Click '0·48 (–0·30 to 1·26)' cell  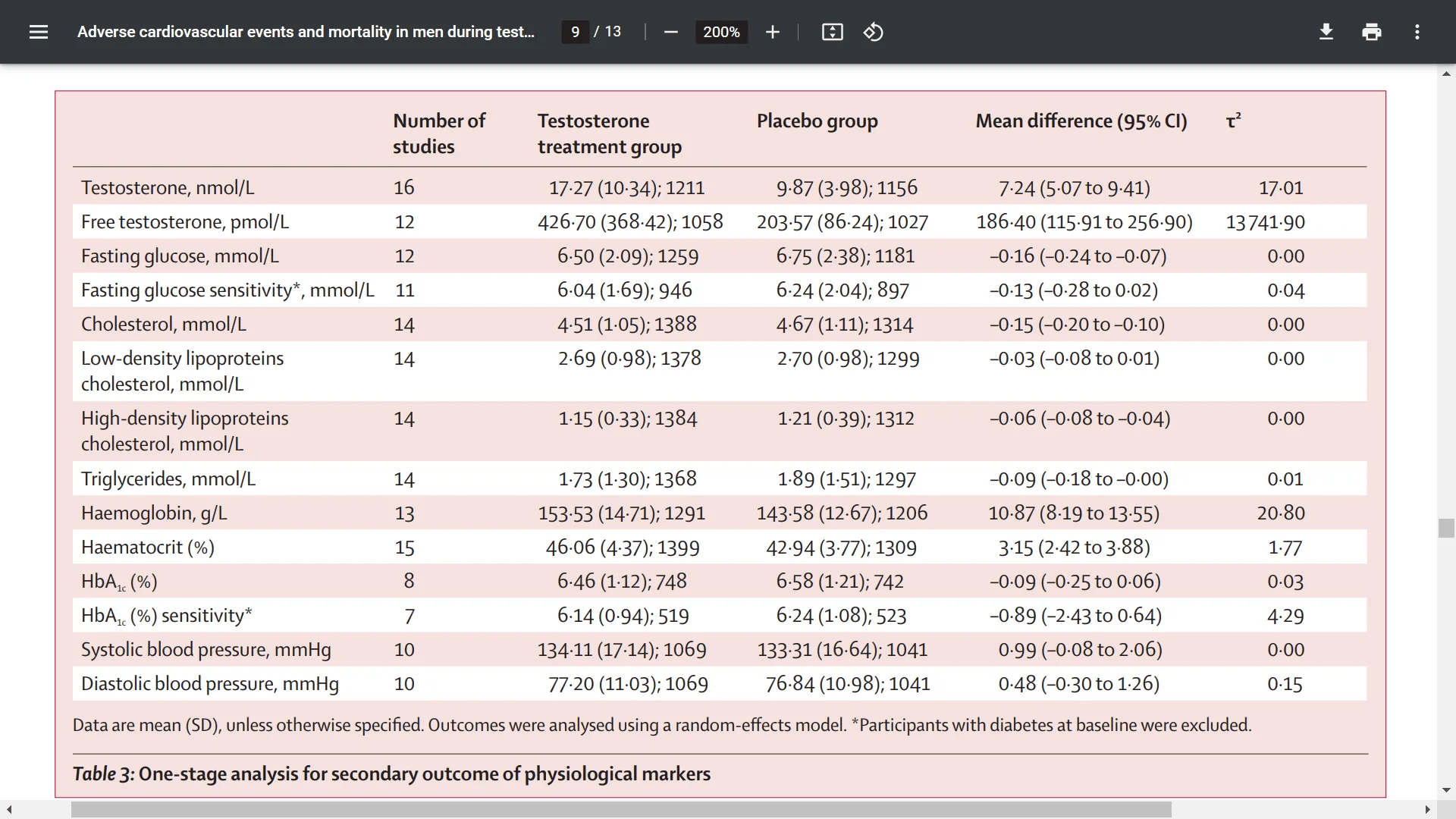[x=1079, y=683]
